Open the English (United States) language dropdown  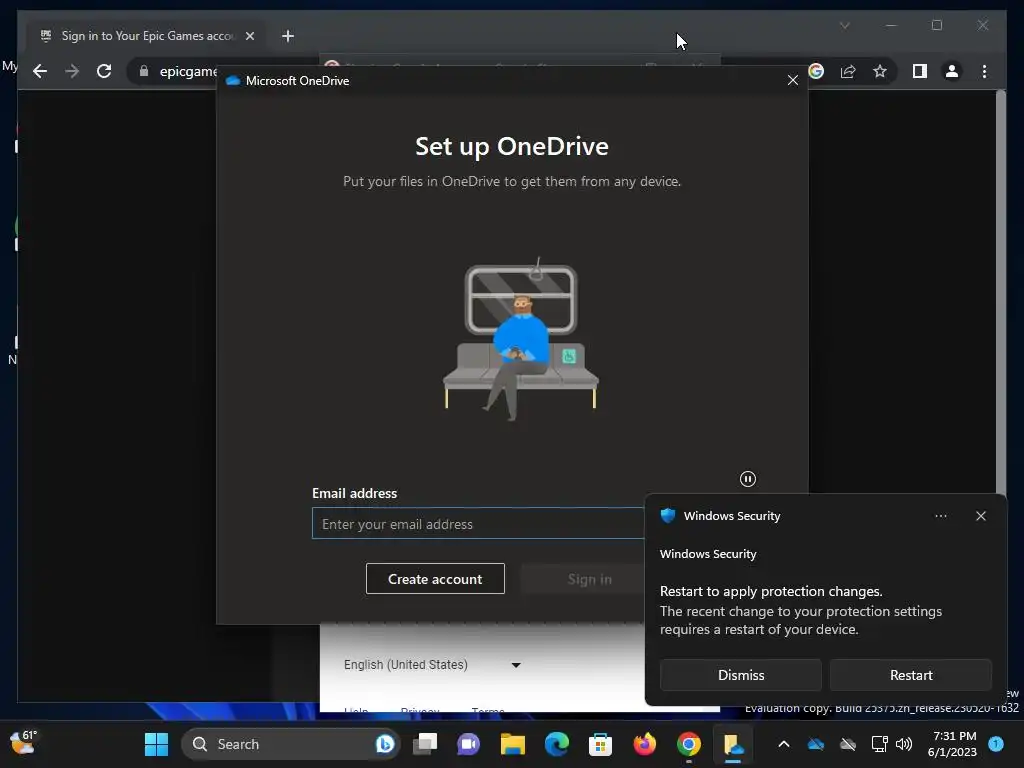click(432, 665)
